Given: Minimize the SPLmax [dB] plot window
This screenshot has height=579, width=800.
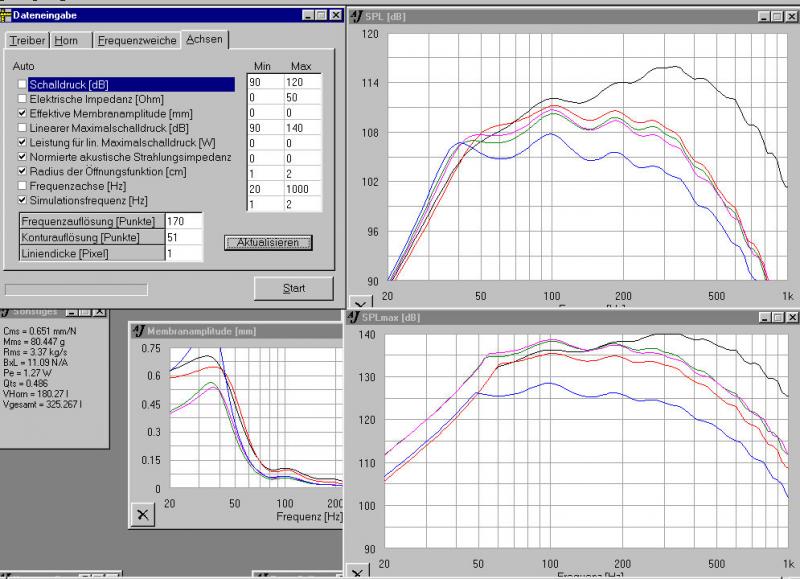Looking at the screenshot, I should [x=764, y=317].
